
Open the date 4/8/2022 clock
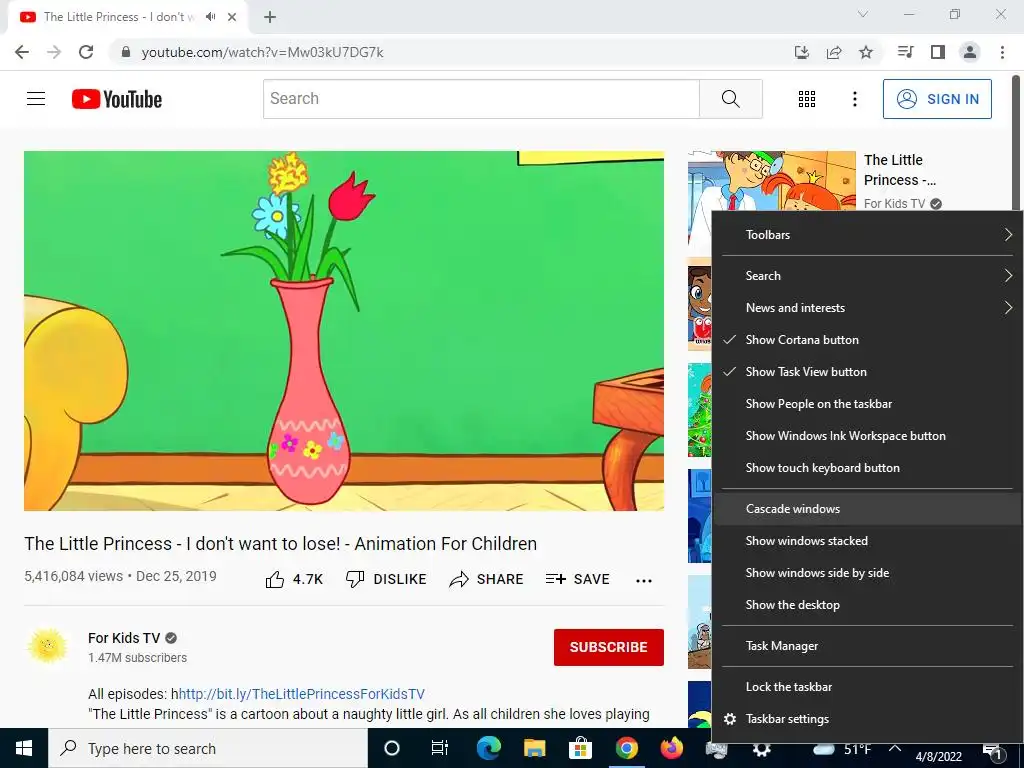tap(939, 756)
